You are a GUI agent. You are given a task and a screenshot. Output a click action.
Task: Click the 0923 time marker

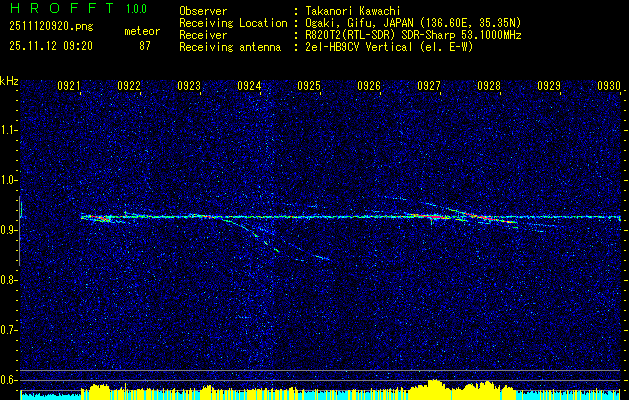tap(189, 85)
